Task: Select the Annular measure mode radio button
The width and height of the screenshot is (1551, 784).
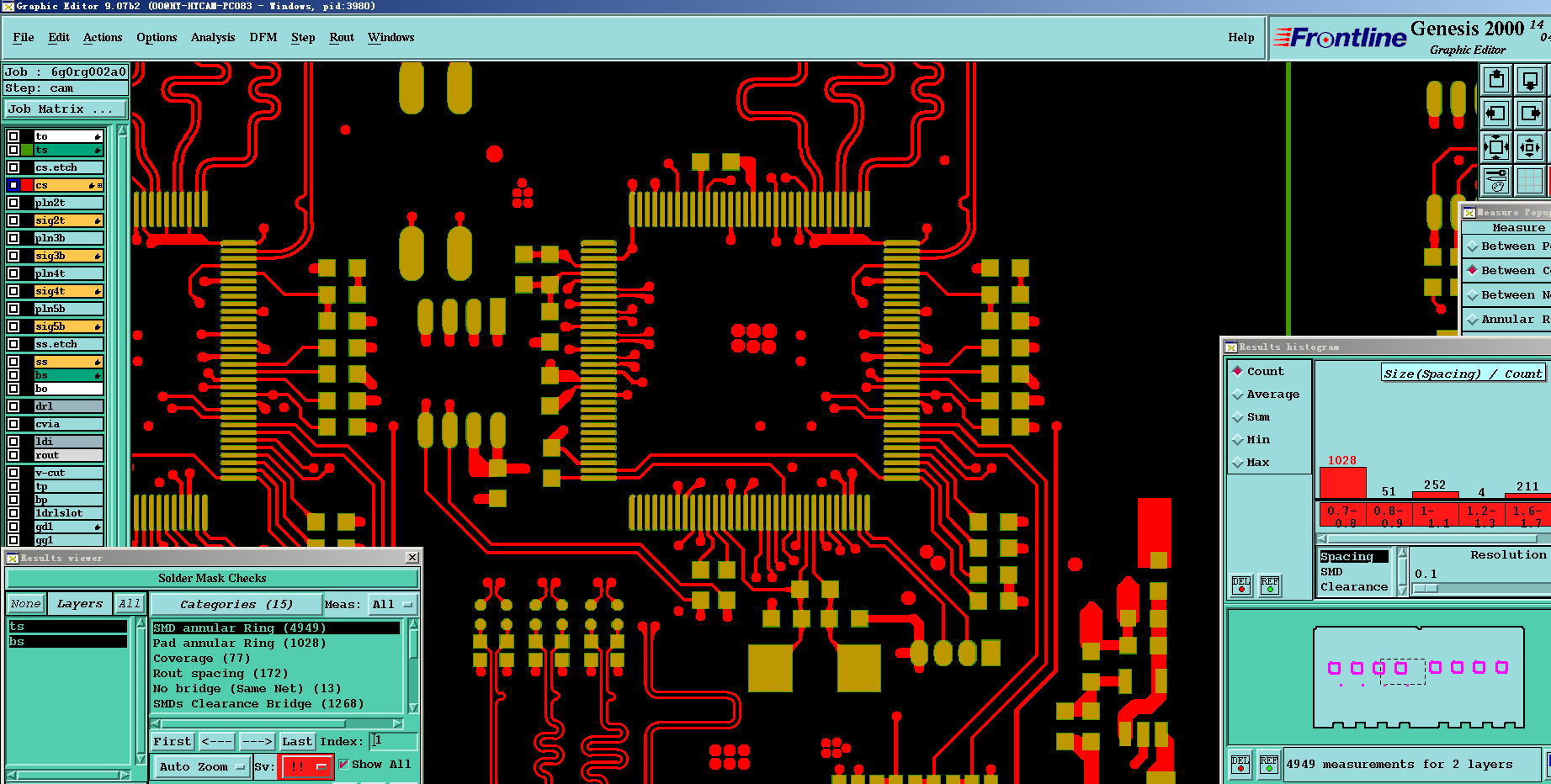Action: click(1473, 319)
